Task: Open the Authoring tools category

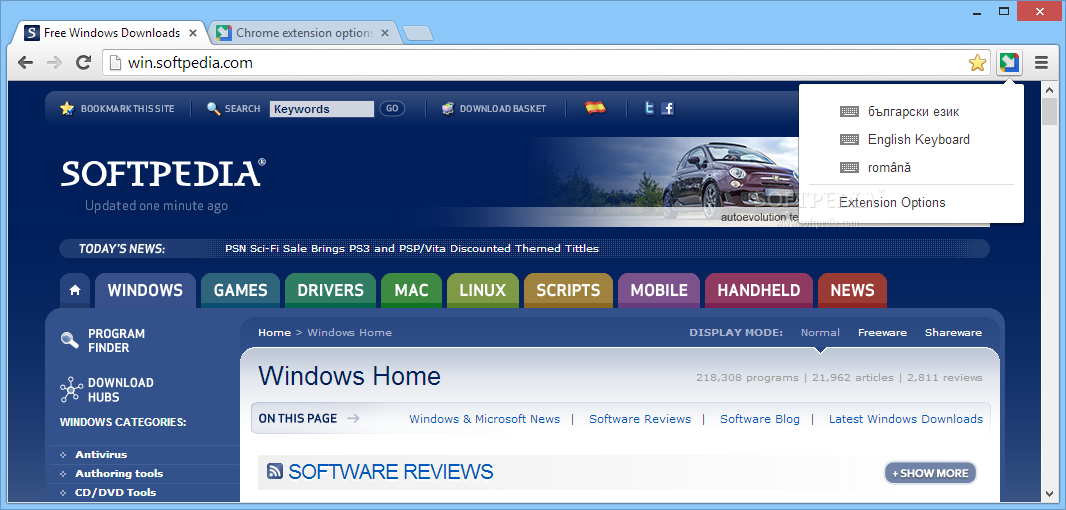Action: click(119, 473)
